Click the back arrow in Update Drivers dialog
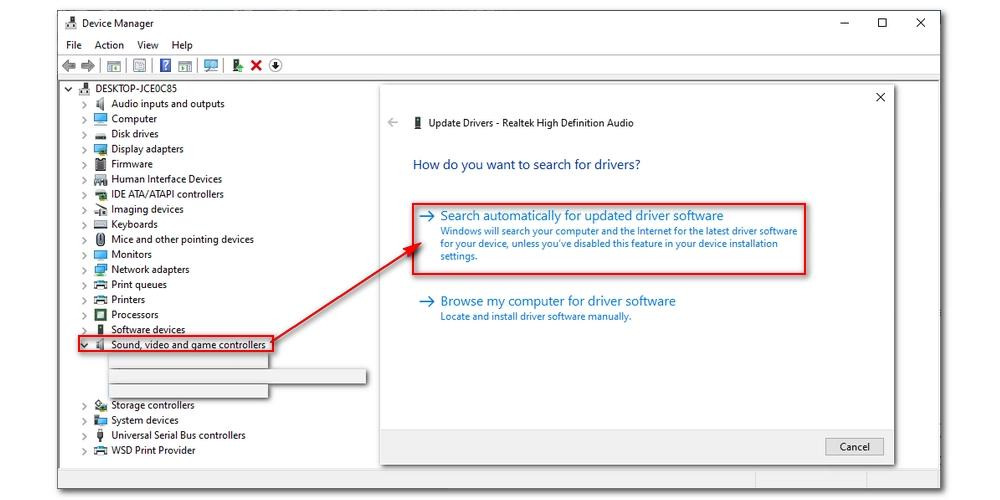Screen dimensions: 1000x500 [393, 122]
